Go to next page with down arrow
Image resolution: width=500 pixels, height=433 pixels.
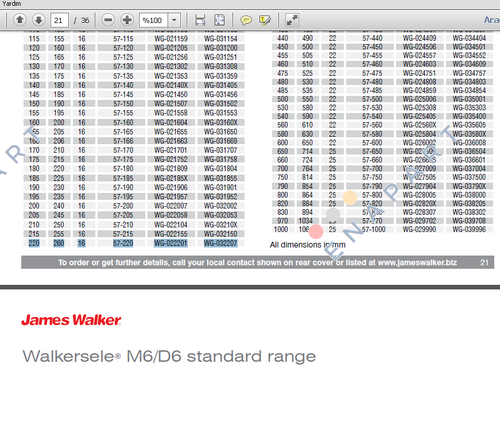(x=39, y=20)
